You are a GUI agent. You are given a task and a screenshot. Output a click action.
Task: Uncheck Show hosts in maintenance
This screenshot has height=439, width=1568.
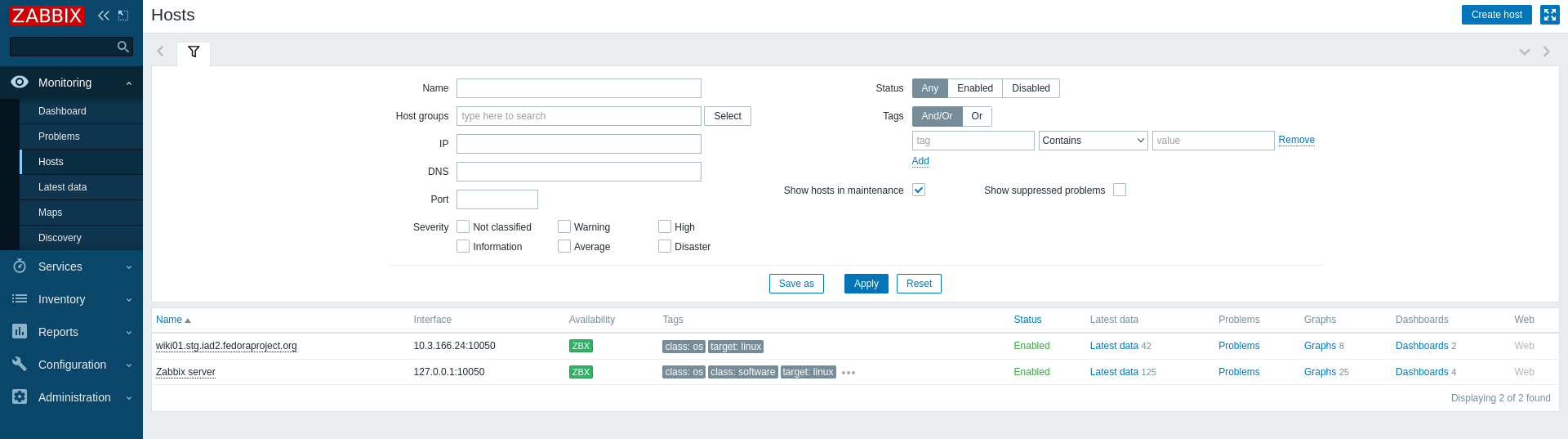pos(919,190)
